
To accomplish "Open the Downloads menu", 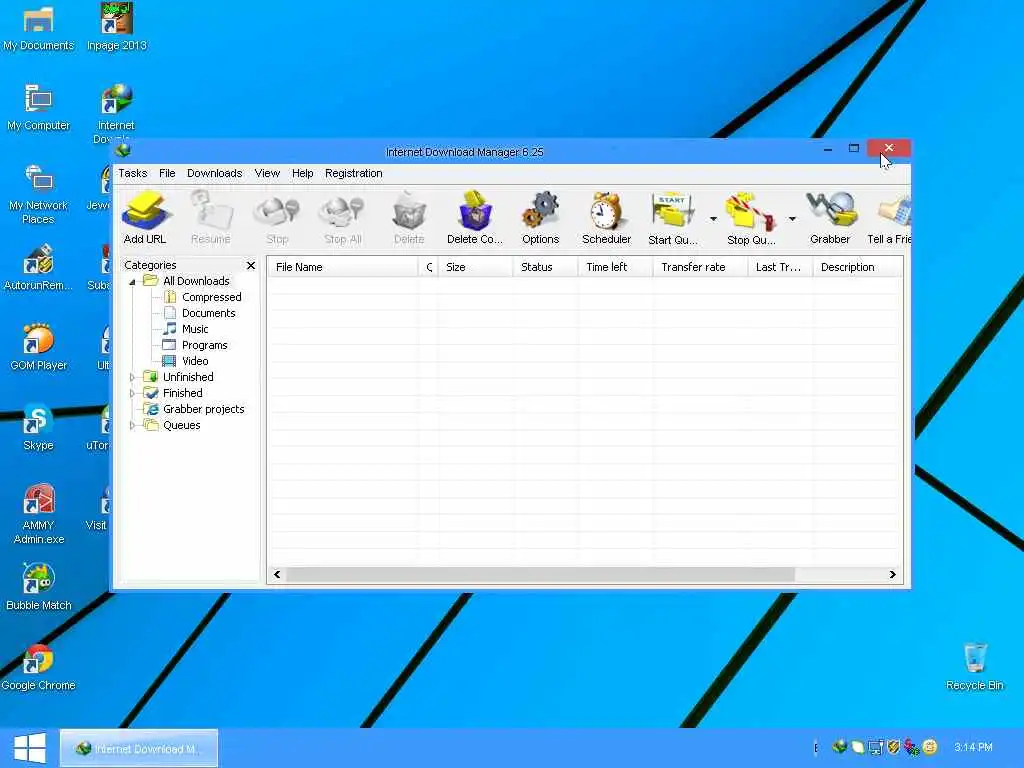I will pos(214,173).
